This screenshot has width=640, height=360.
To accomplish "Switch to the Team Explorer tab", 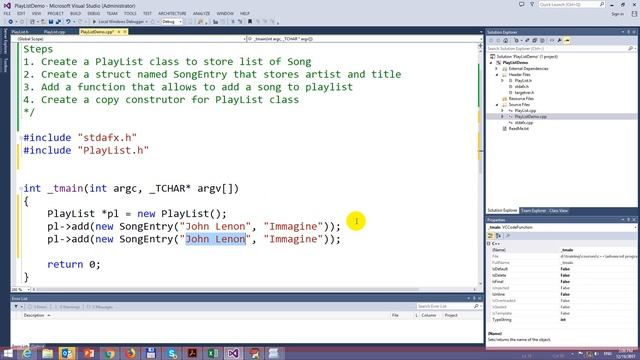I will 533,211.
